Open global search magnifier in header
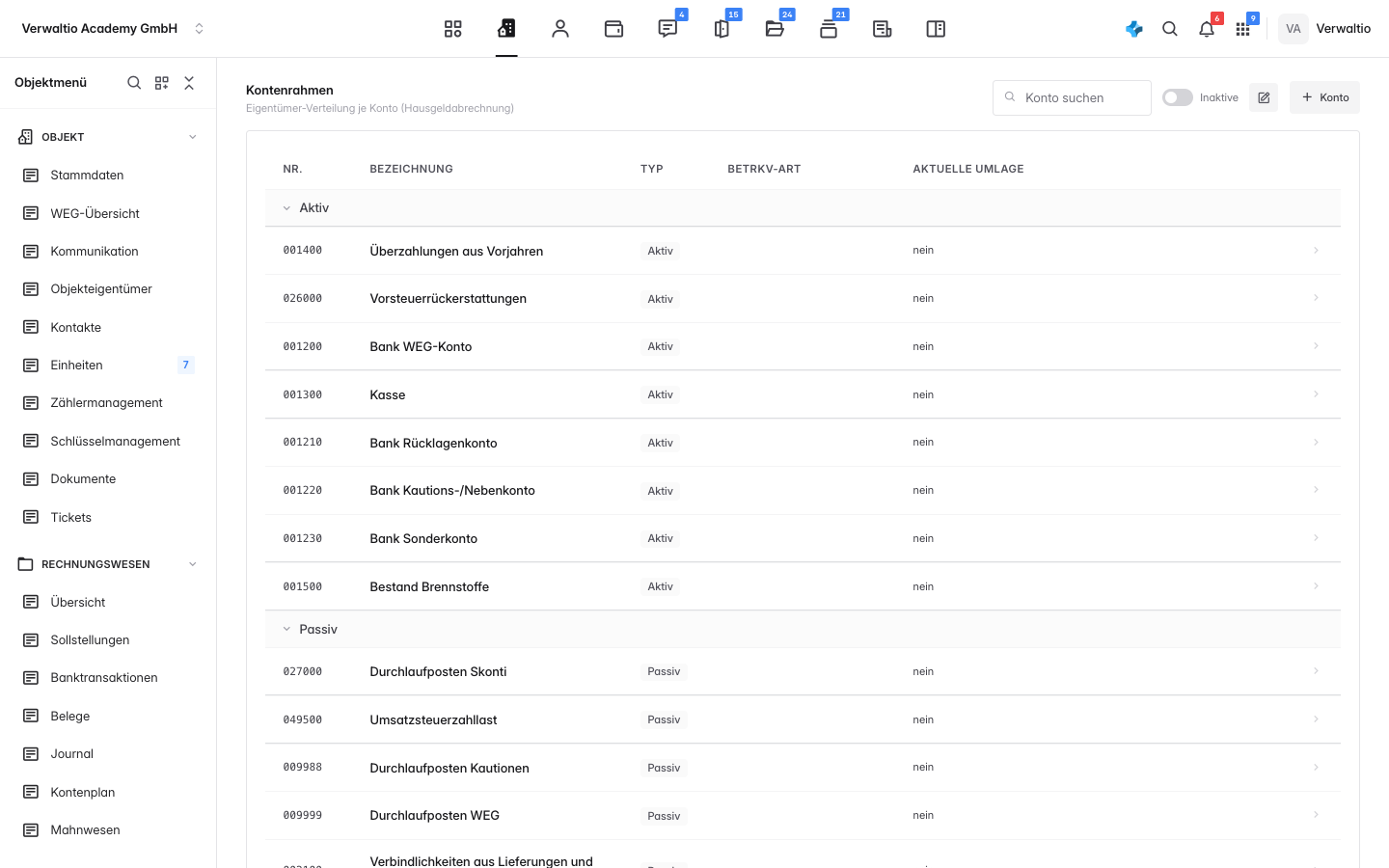The image size is (1389, 868). coord(1170,29)
